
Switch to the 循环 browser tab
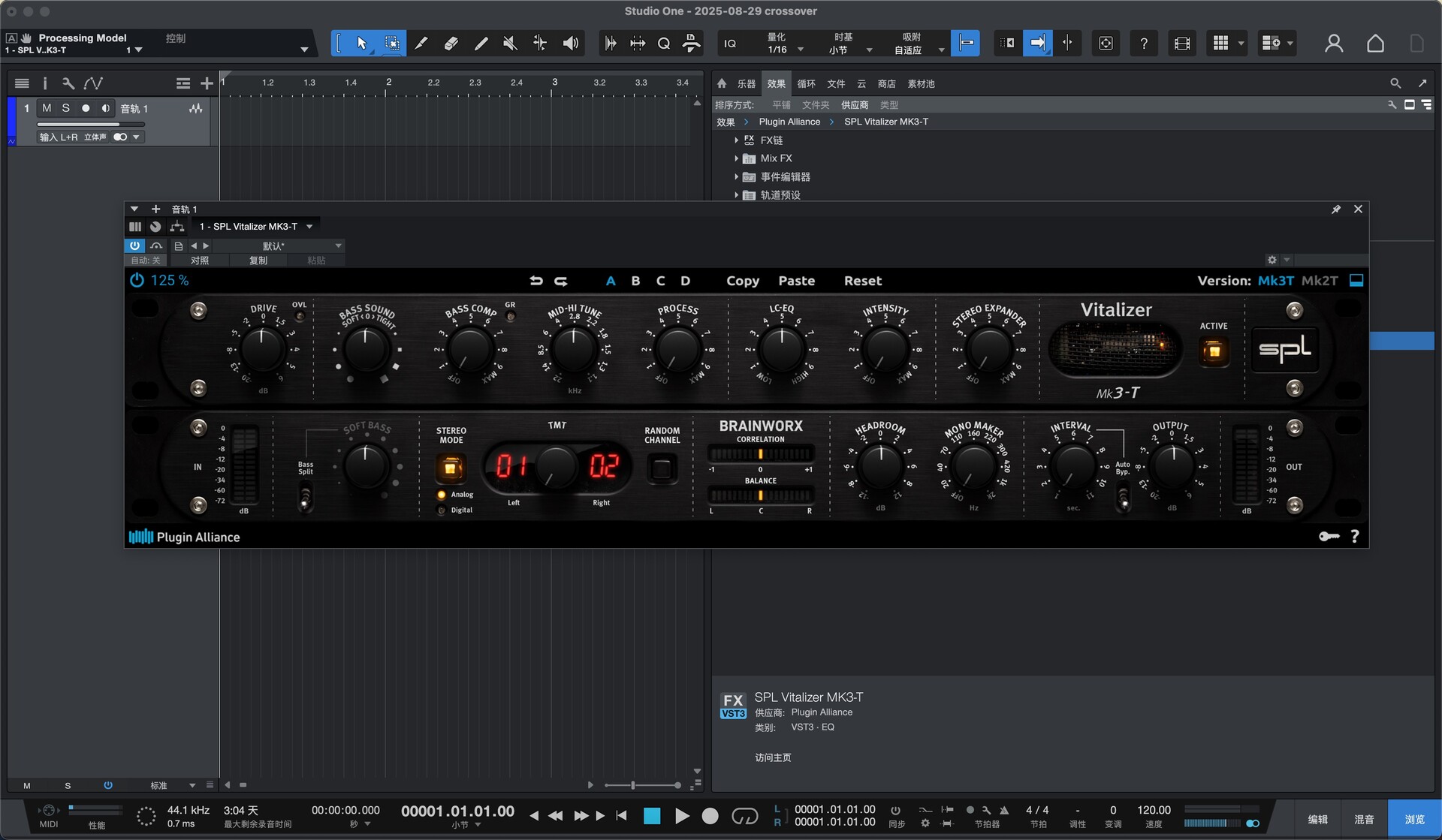(806, 83)
